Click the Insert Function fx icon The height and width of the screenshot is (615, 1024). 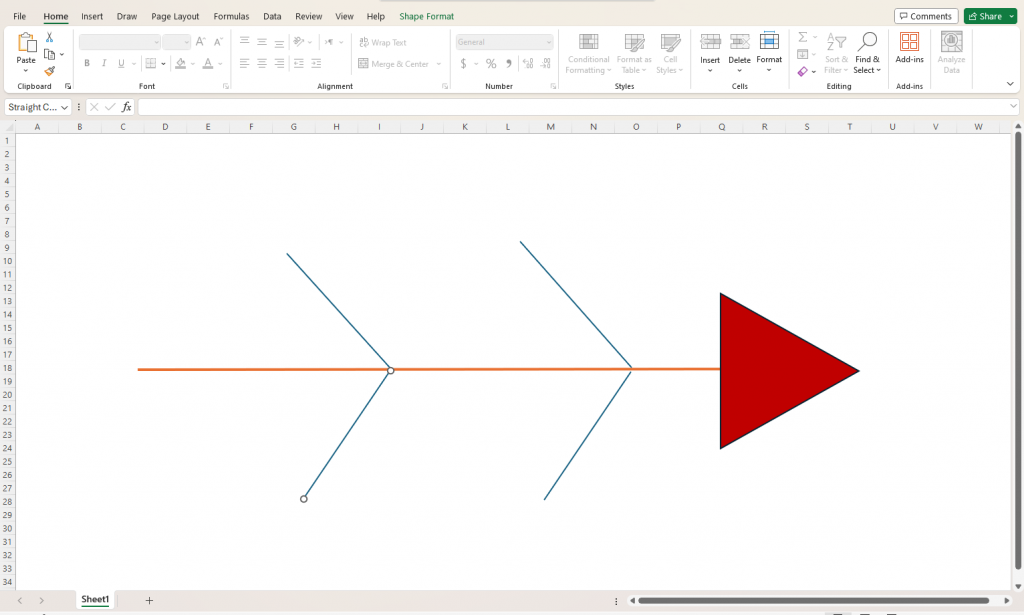tap(127, 107)
